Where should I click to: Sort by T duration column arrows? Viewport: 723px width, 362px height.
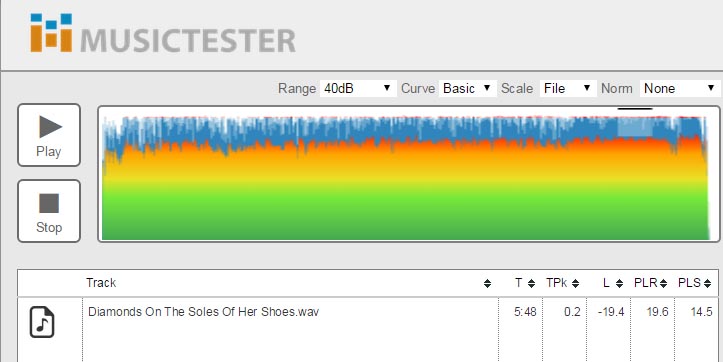[x=531, y=284]
